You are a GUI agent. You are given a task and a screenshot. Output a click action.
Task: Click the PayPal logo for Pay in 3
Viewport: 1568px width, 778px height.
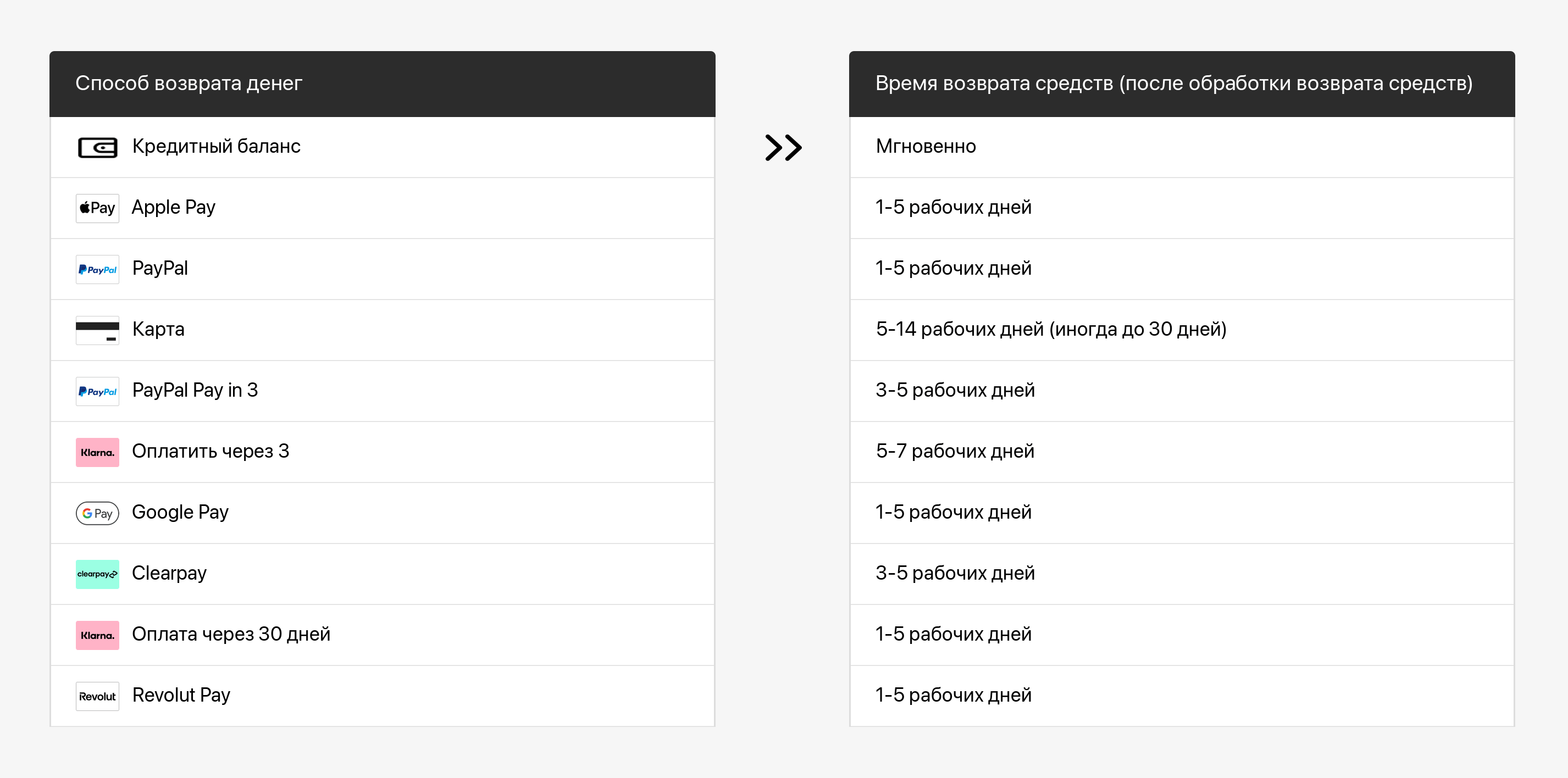97,391
